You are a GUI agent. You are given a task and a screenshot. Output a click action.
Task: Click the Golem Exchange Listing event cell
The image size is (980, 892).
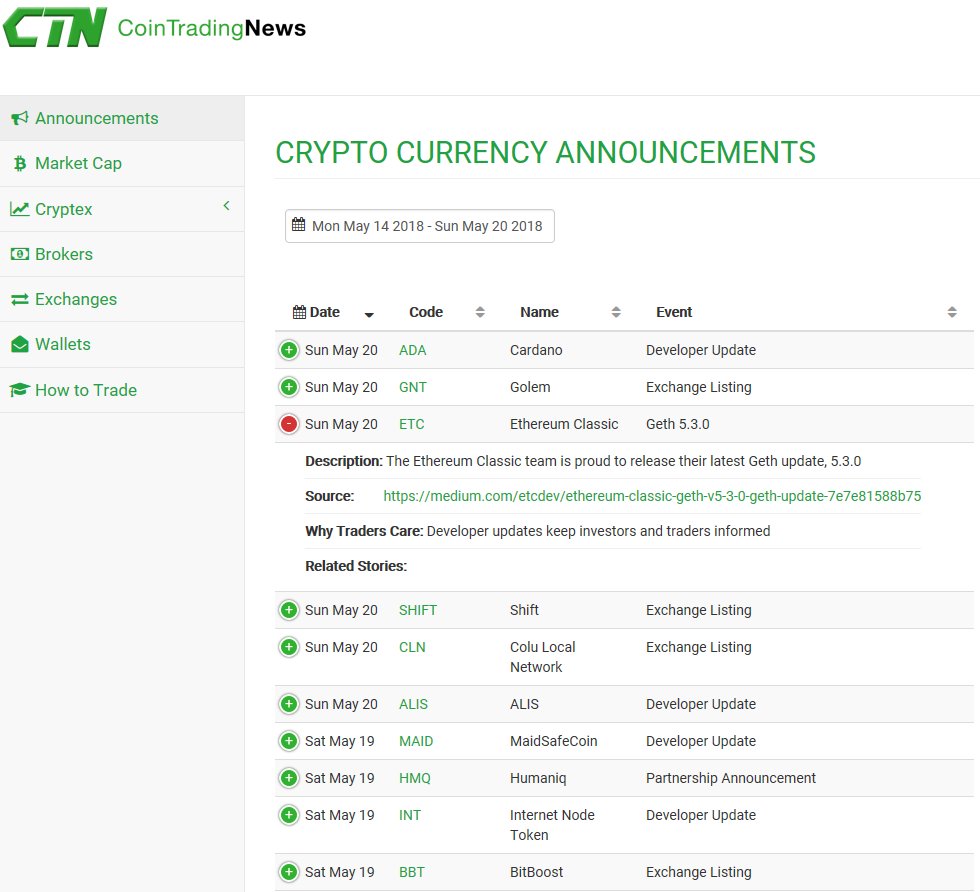click(x=699, y=387)
